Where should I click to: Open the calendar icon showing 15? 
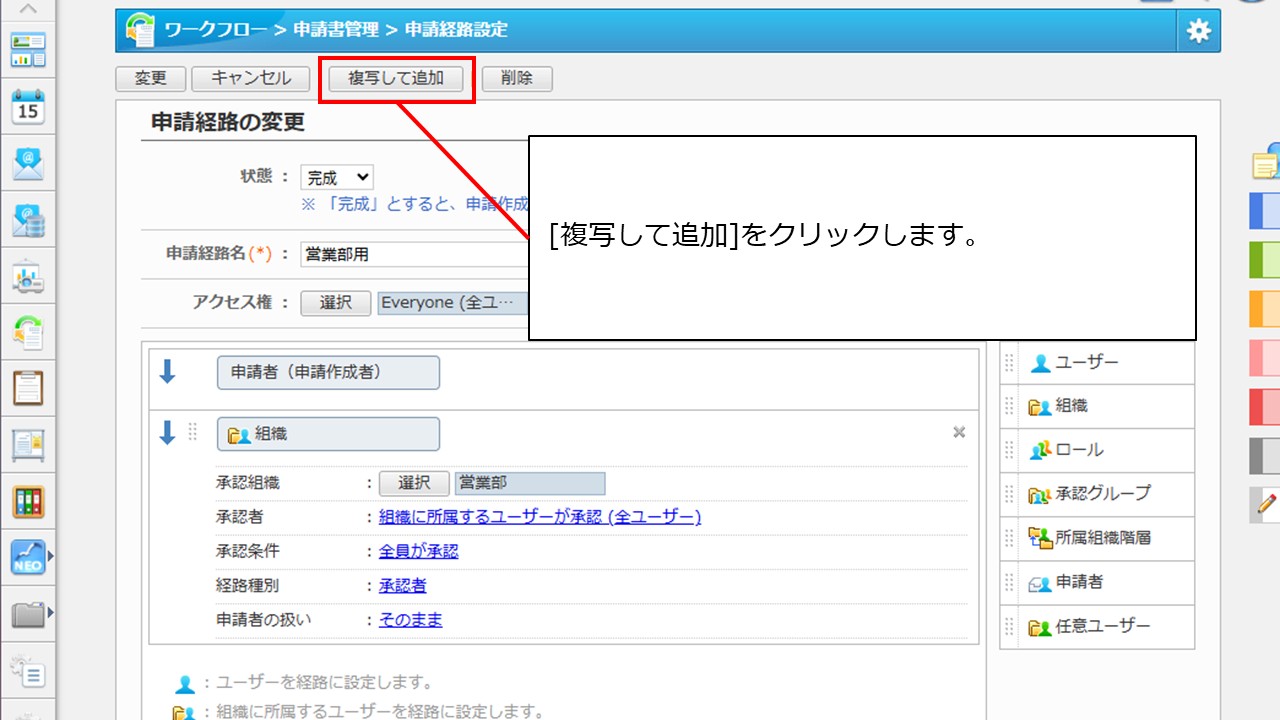28,106
